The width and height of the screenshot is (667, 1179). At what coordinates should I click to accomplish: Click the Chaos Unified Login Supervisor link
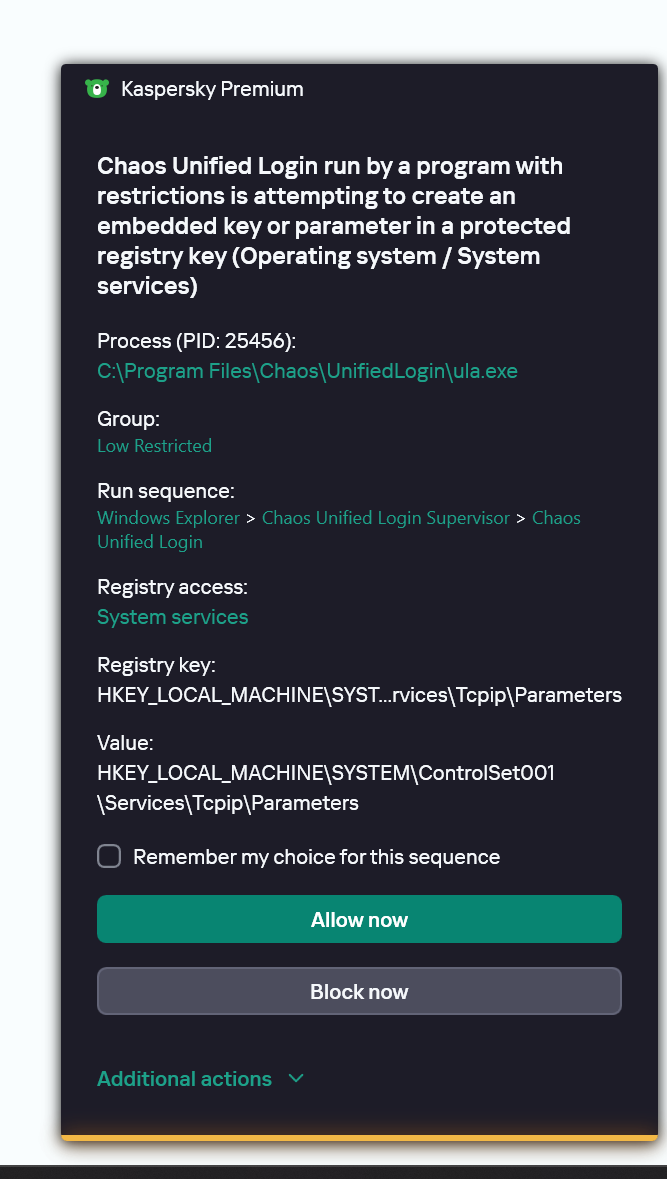point(386,518)
